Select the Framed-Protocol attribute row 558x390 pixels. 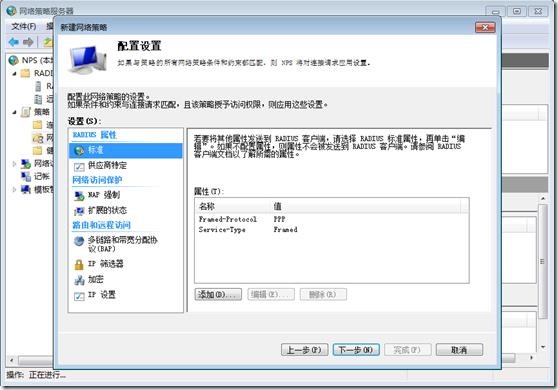coord(332,219)
